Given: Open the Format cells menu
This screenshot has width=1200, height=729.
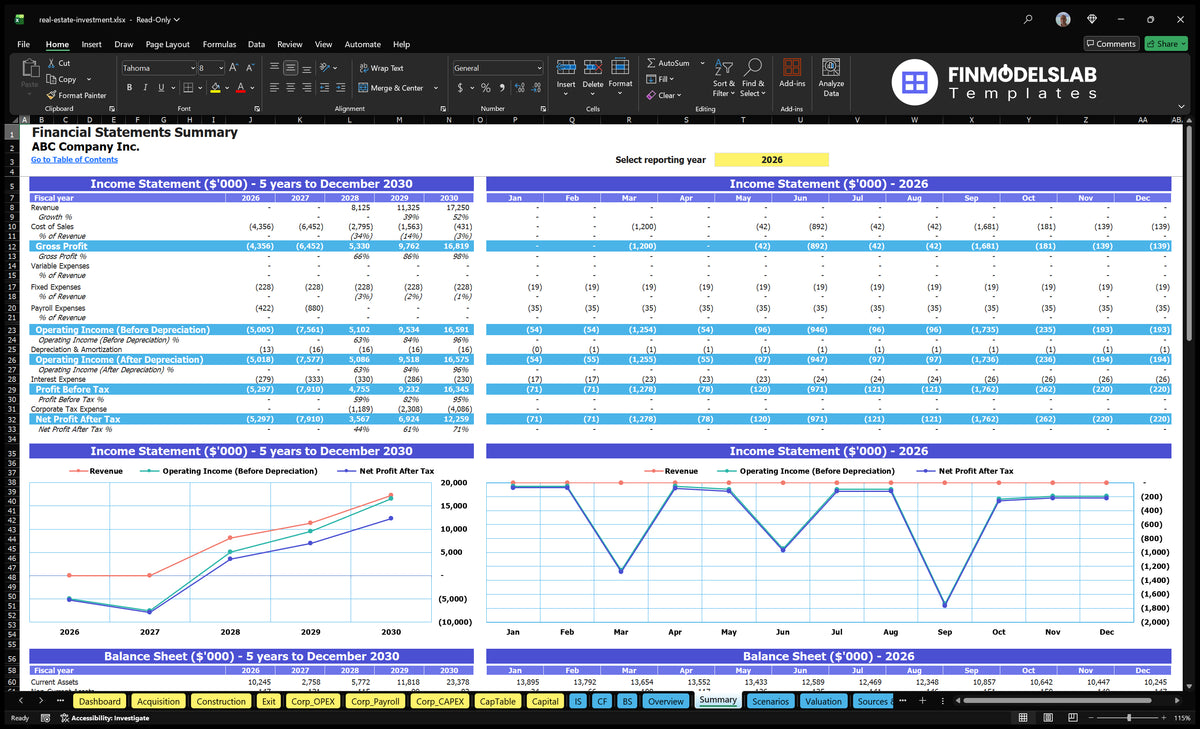Looking at the screenshot, I should pyautogui.click(x=620, y=75).
